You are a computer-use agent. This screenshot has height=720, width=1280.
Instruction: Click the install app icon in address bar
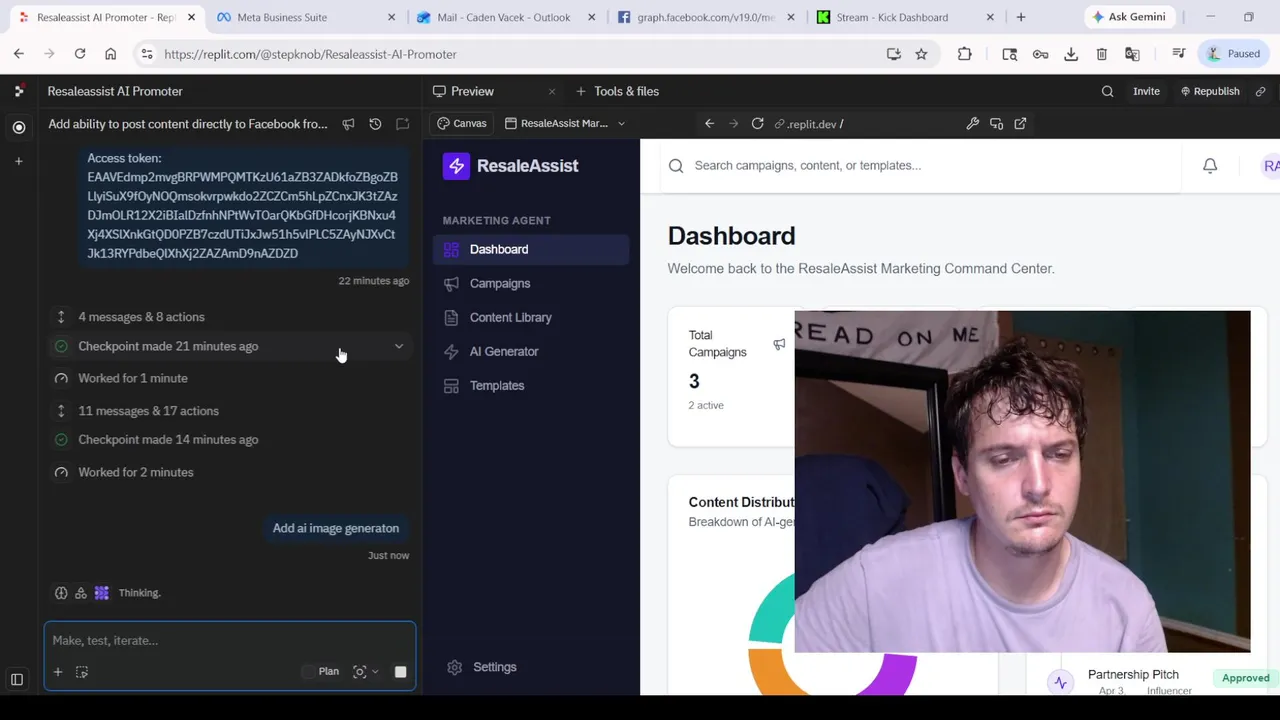893,54
